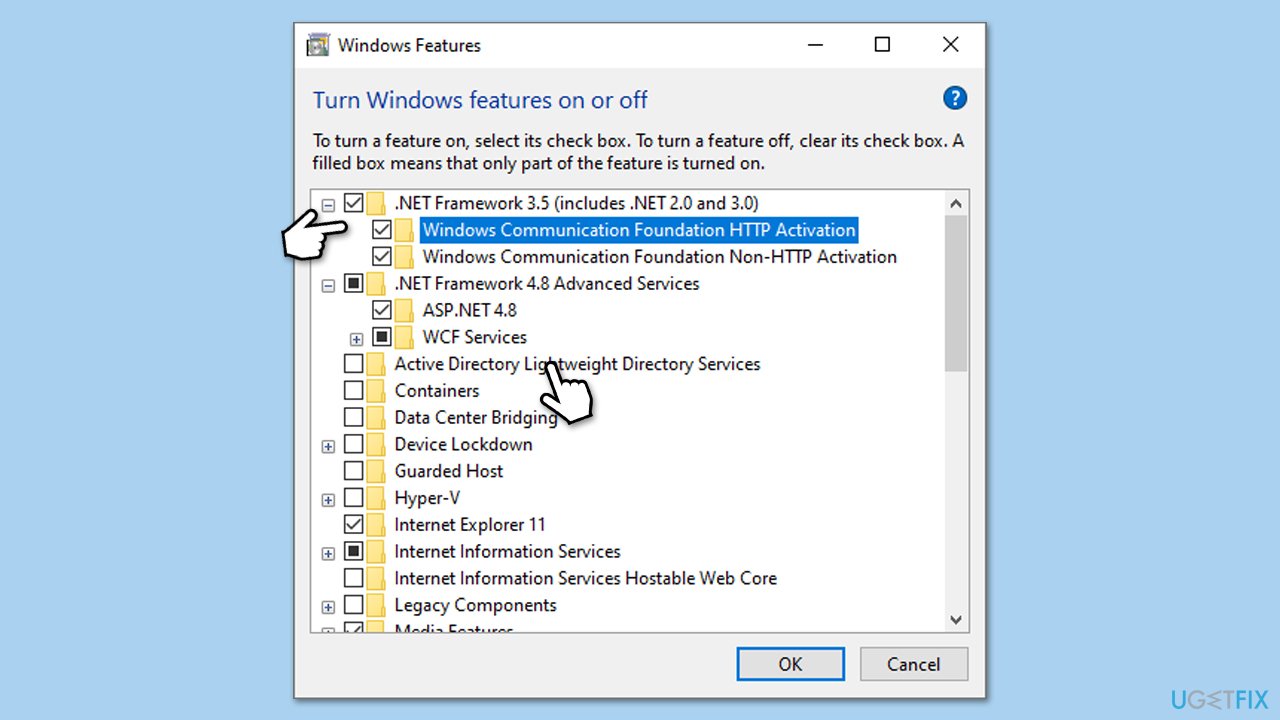The width and height of the screenshot is (1280, 720).
Task: Confirm changes with the OK button
Action: tap(790, 663)
